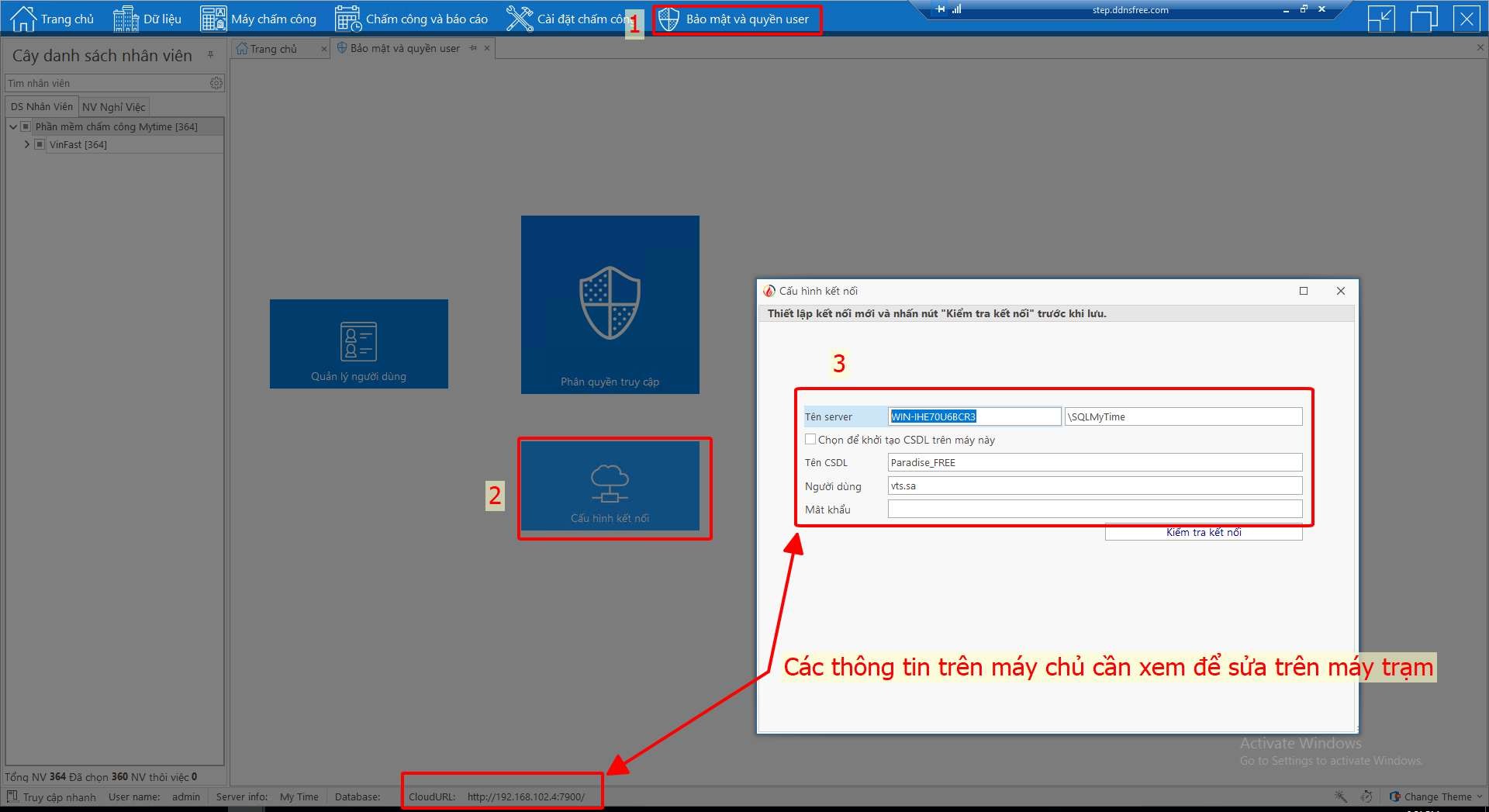
Task: Click the Dữ liệu building icon
Action: tap(126, 19)
